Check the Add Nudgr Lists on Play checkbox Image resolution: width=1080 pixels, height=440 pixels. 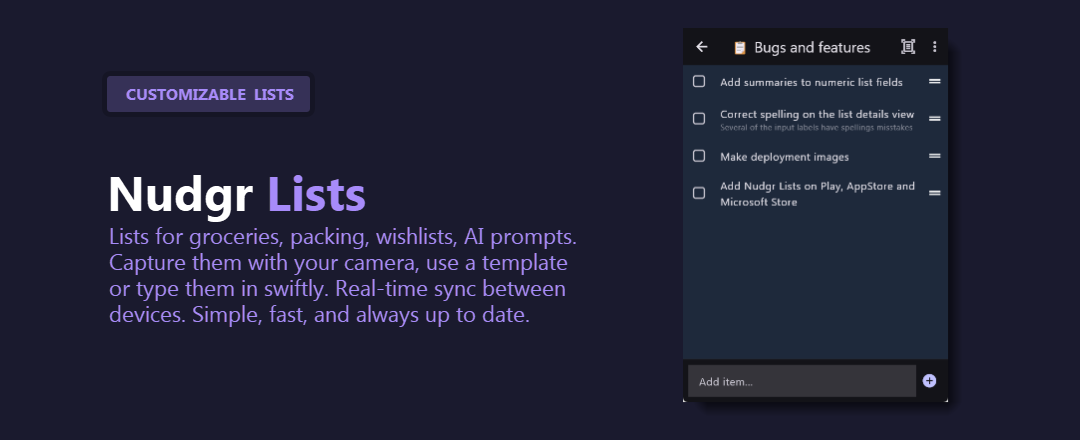click(699, 193)
